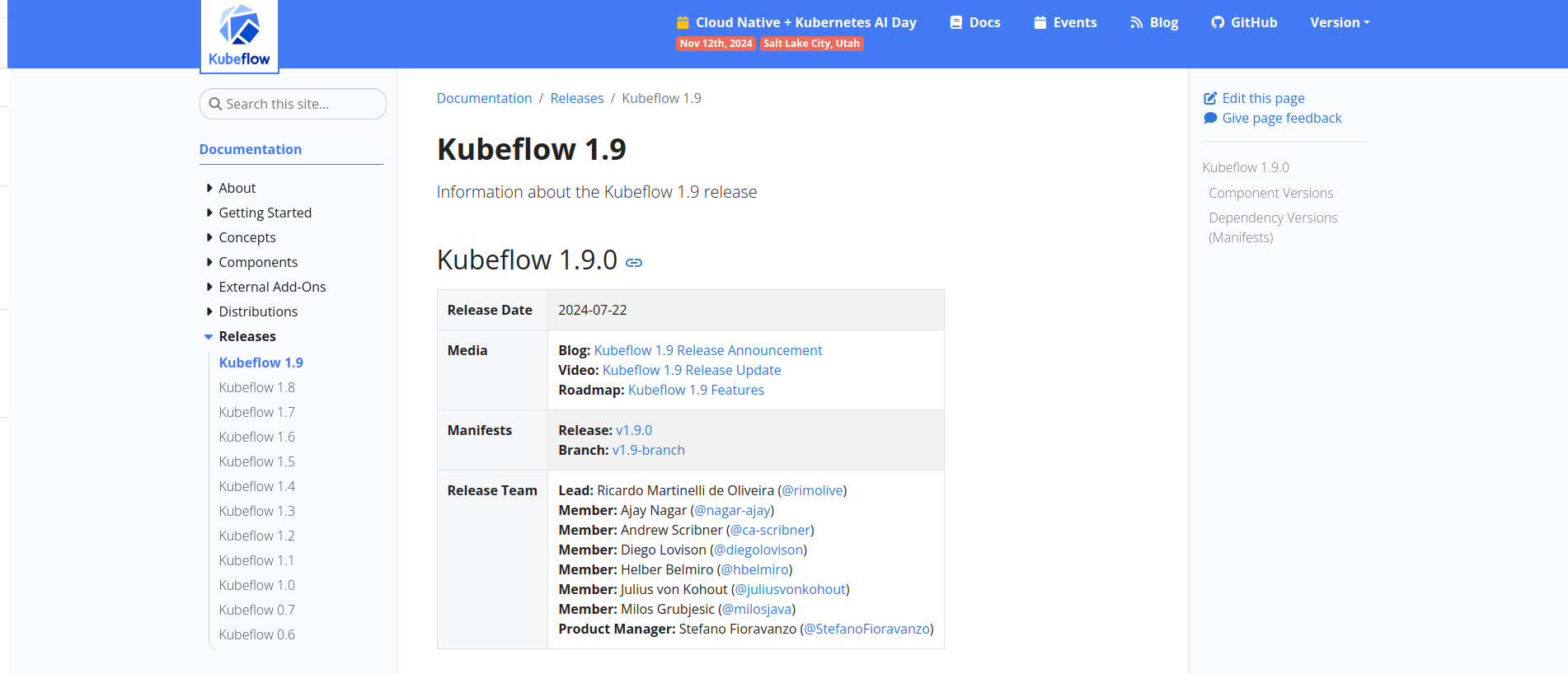The width and height of the screenshot is (1568, 674).
Task: Select Kubeflow 1.2 in the sidebar
Action: click(256, 536)
